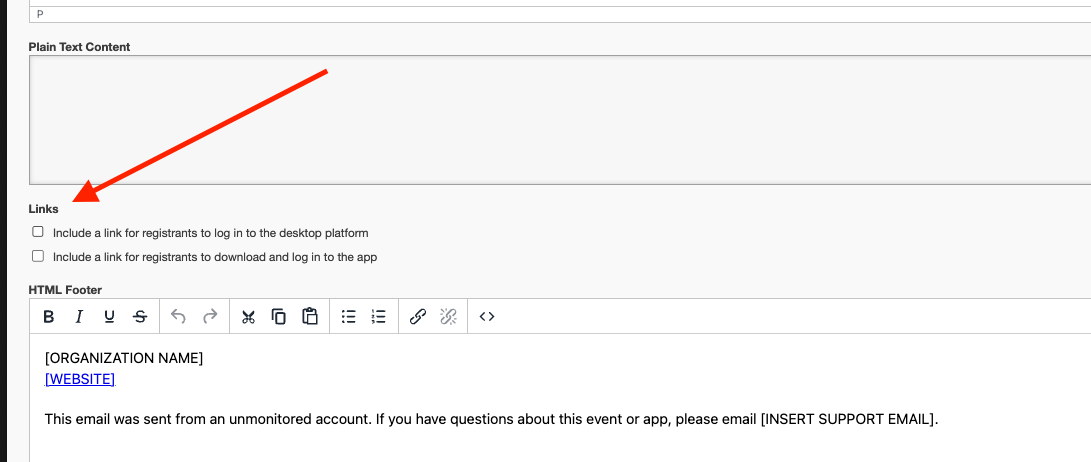Click into the Plain Text Content box

[558, 120]
